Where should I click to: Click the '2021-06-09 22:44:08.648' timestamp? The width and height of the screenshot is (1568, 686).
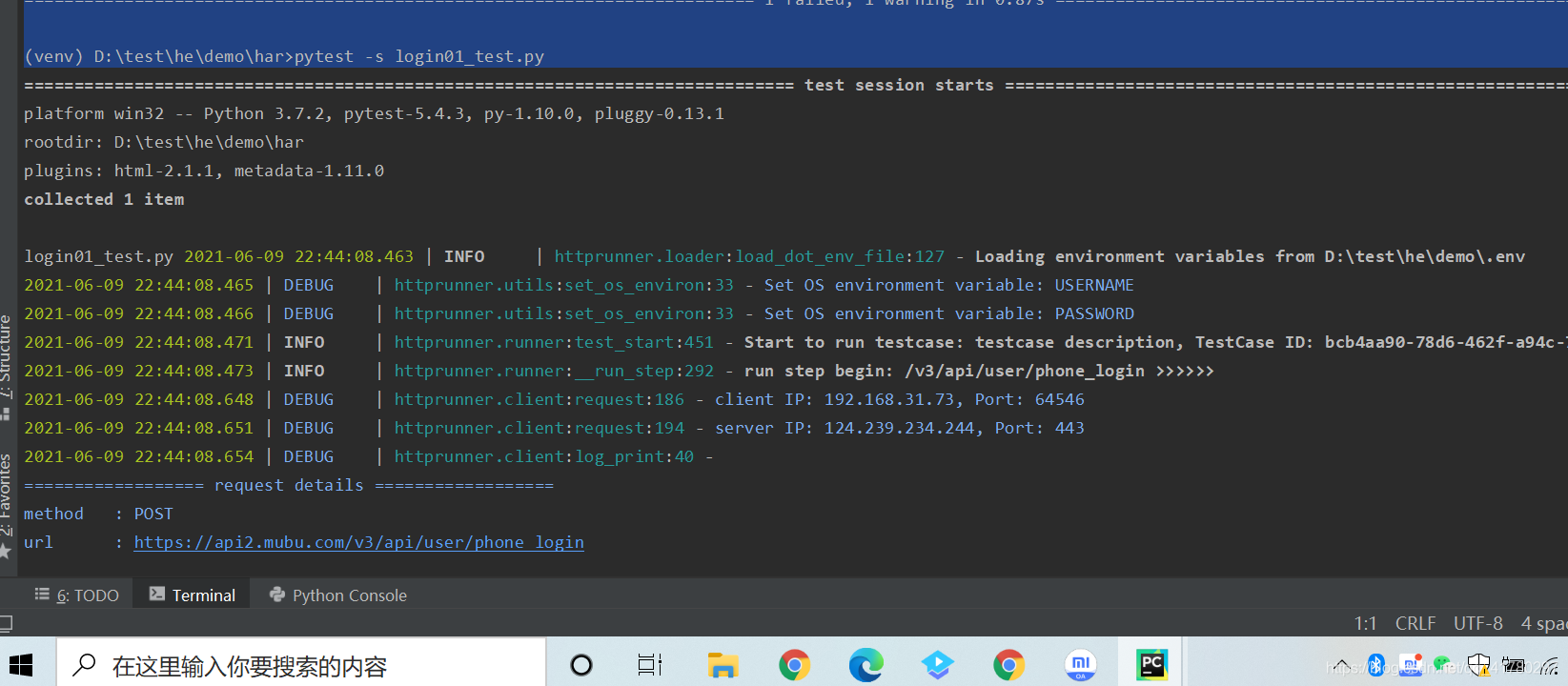[139, 399]
